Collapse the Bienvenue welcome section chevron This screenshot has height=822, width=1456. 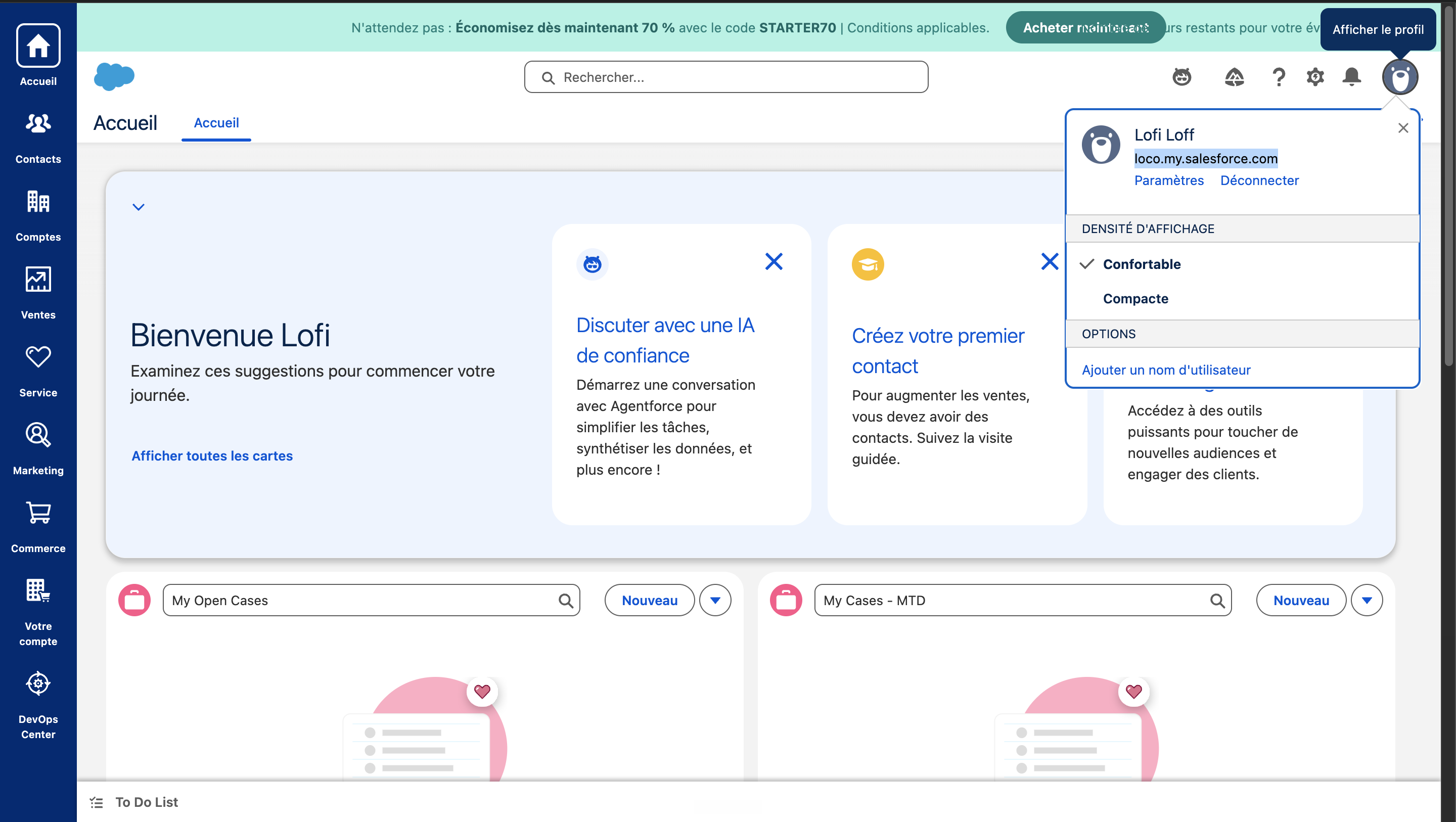point(139,207)
